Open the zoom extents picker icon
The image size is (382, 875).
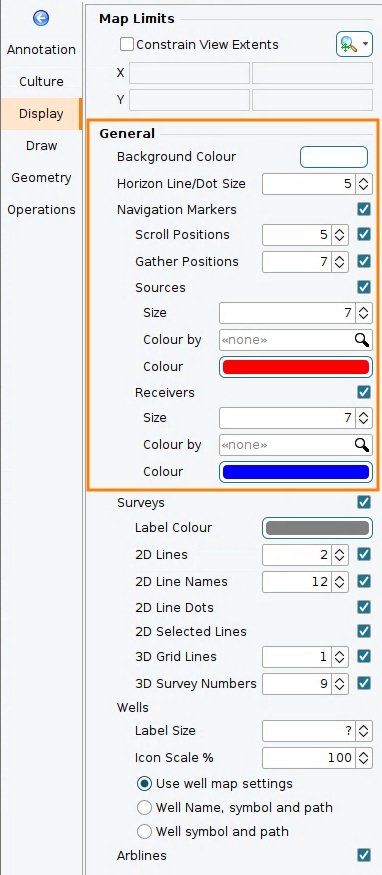(348, 44)
